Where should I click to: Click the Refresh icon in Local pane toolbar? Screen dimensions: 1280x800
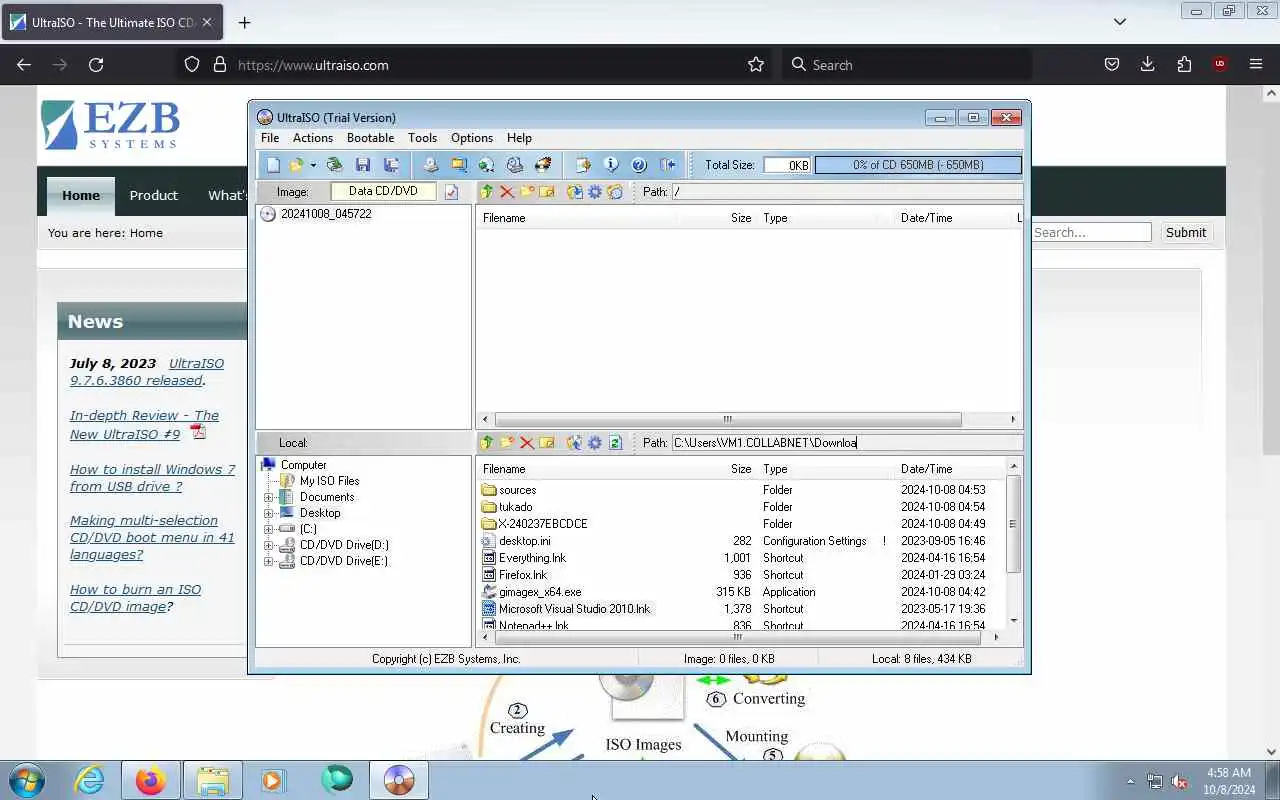click(615, 443)
